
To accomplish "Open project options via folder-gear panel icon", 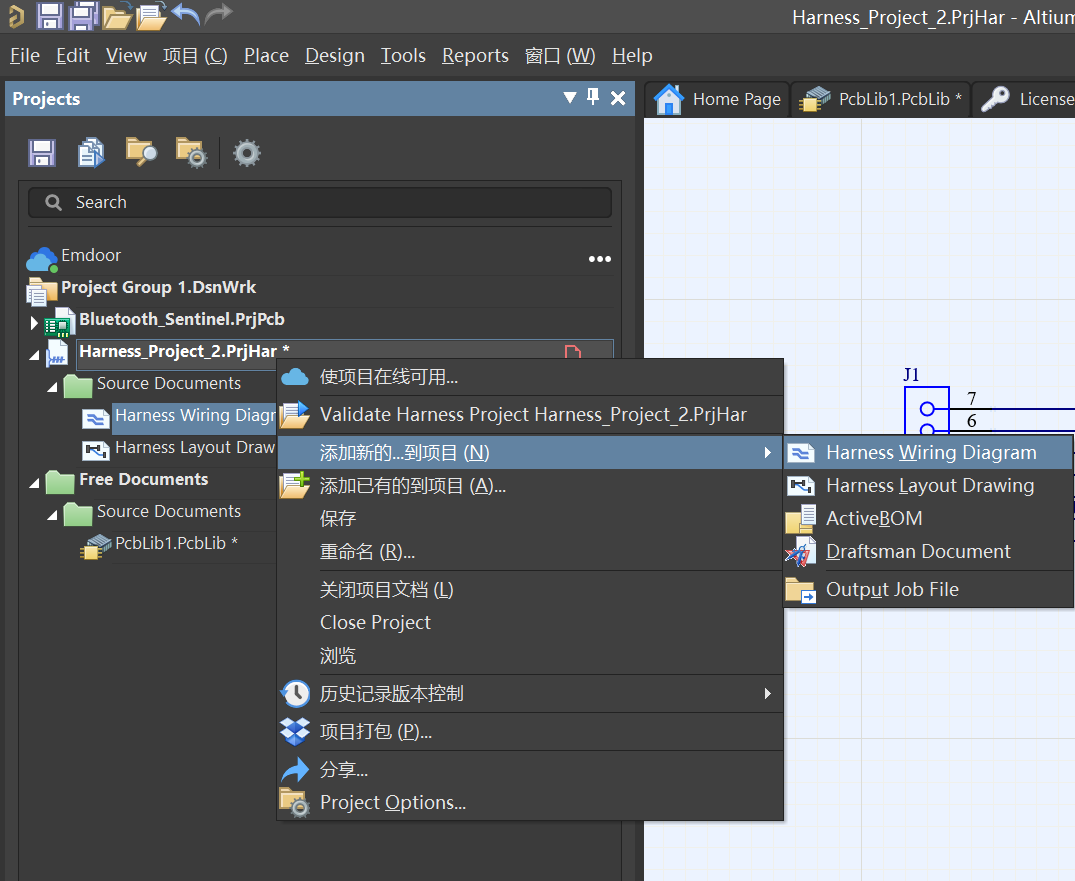I will pos(190,152).
